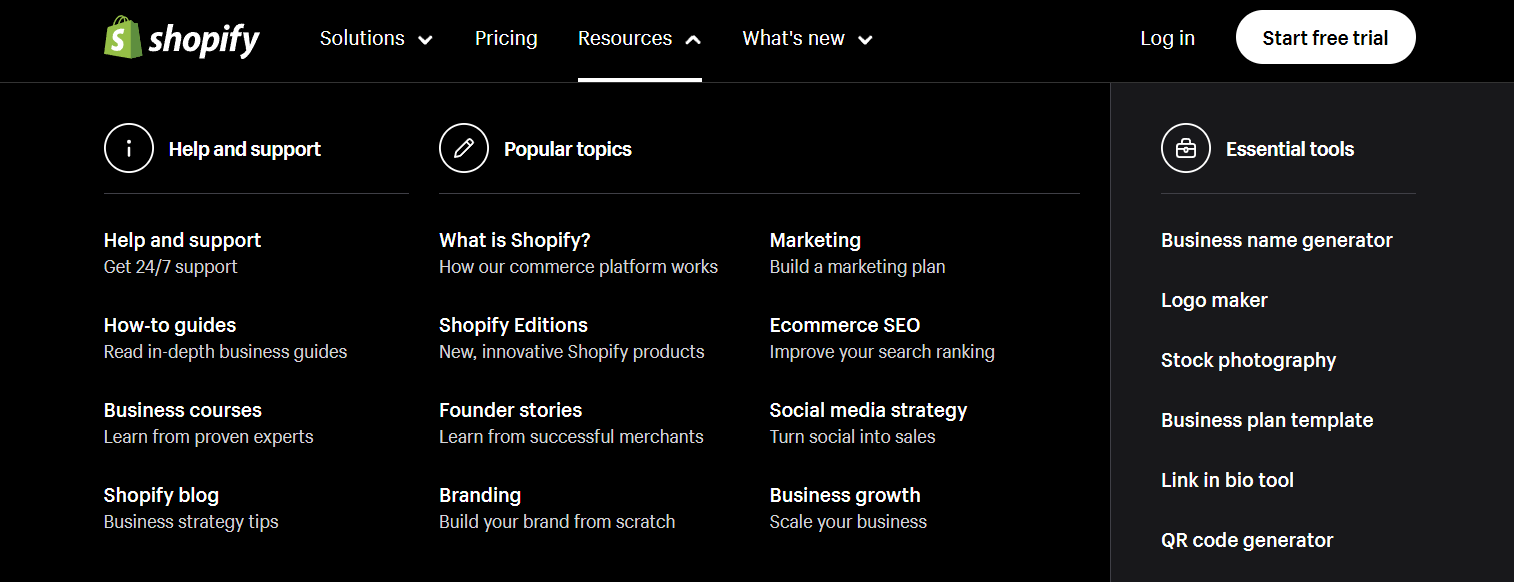Click the pencil icon beside Popular topics
This screenshot has width=1514, height=582.
pos(464,149)
